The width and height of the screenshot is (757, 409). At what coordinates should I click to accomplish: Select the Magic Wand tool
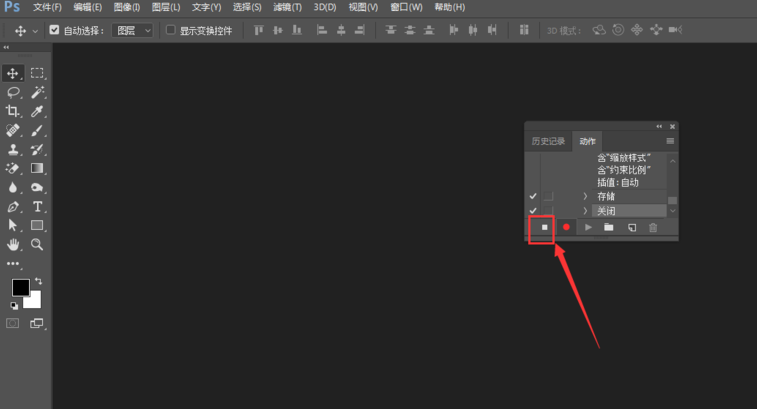pyautogui.click(x=37, y=92)
